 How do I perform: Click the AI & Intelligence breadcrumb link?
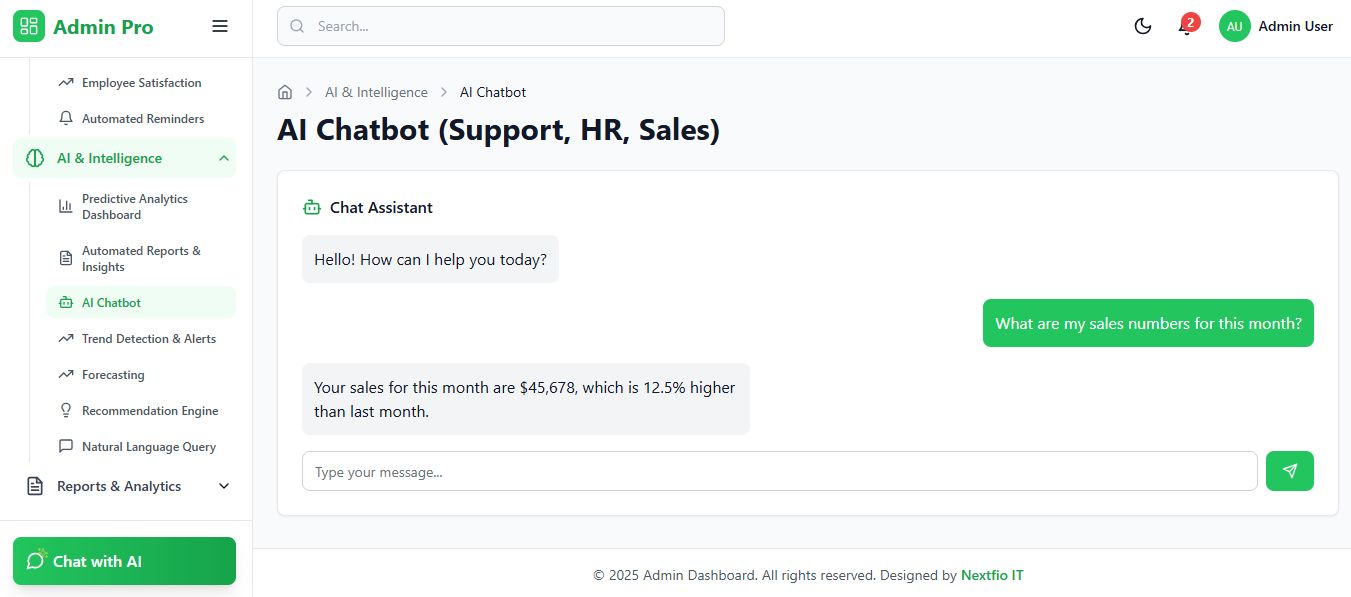click(x=376, y=92)
